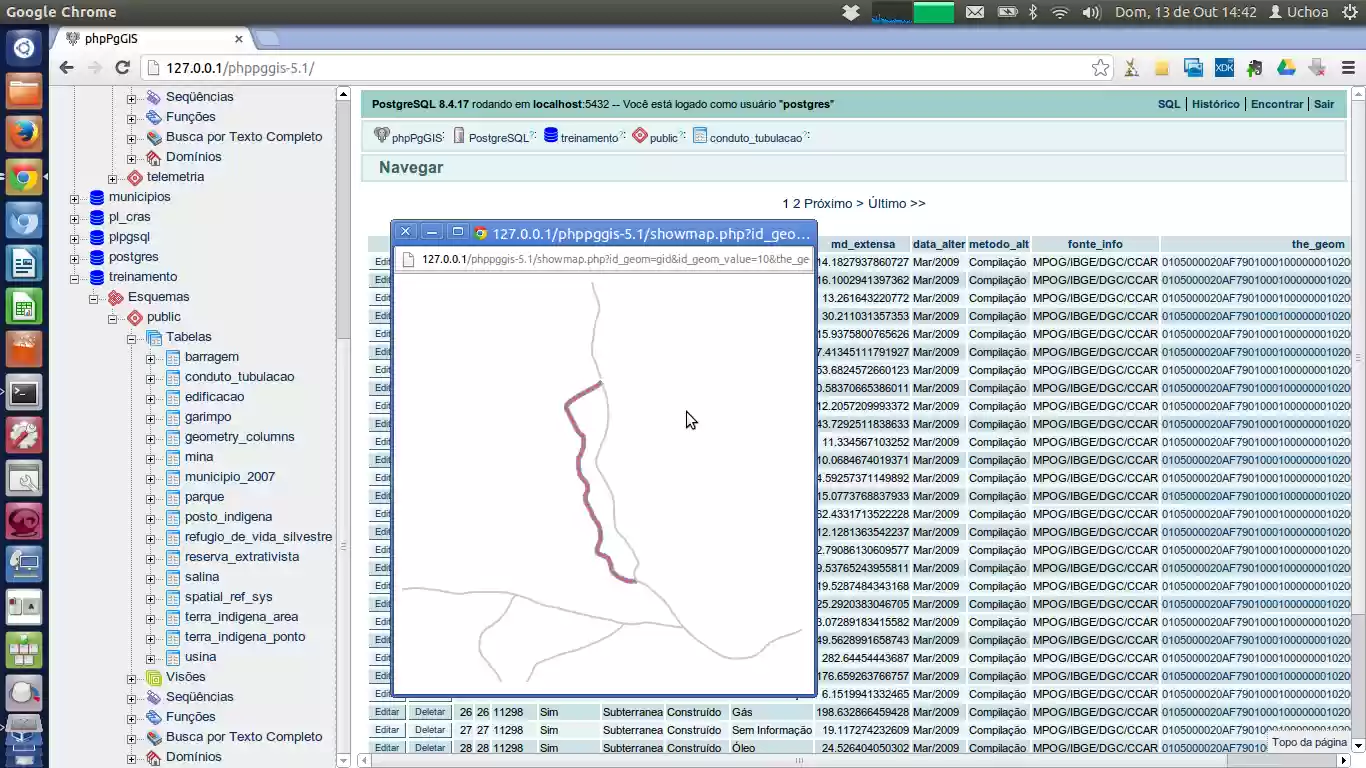Viewport: 1366px width, 768px height.
Task: Launch Firefox from the dock
Action: [x=24, y=133]
